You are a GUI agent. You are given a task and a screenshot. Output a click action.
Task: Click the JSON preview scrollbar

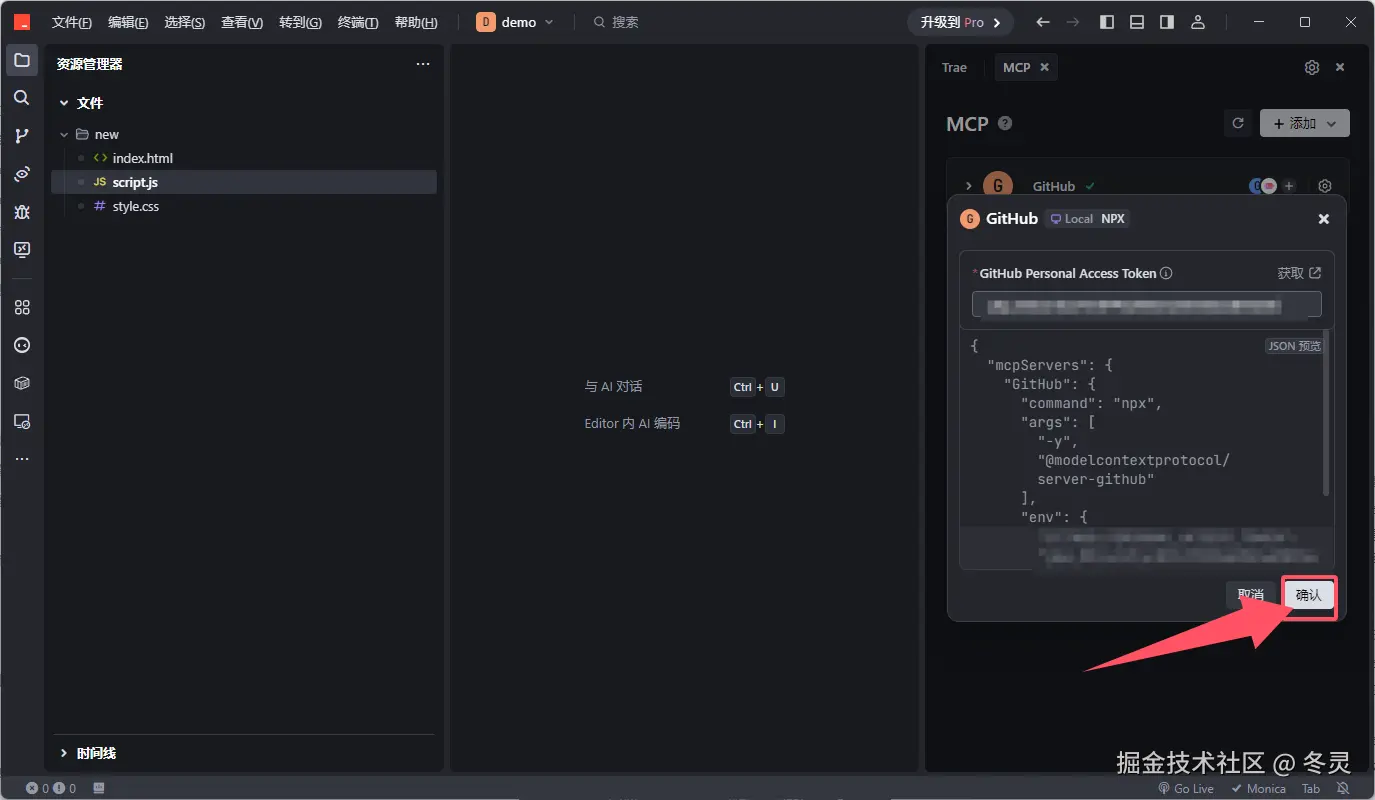[1327, 415]
